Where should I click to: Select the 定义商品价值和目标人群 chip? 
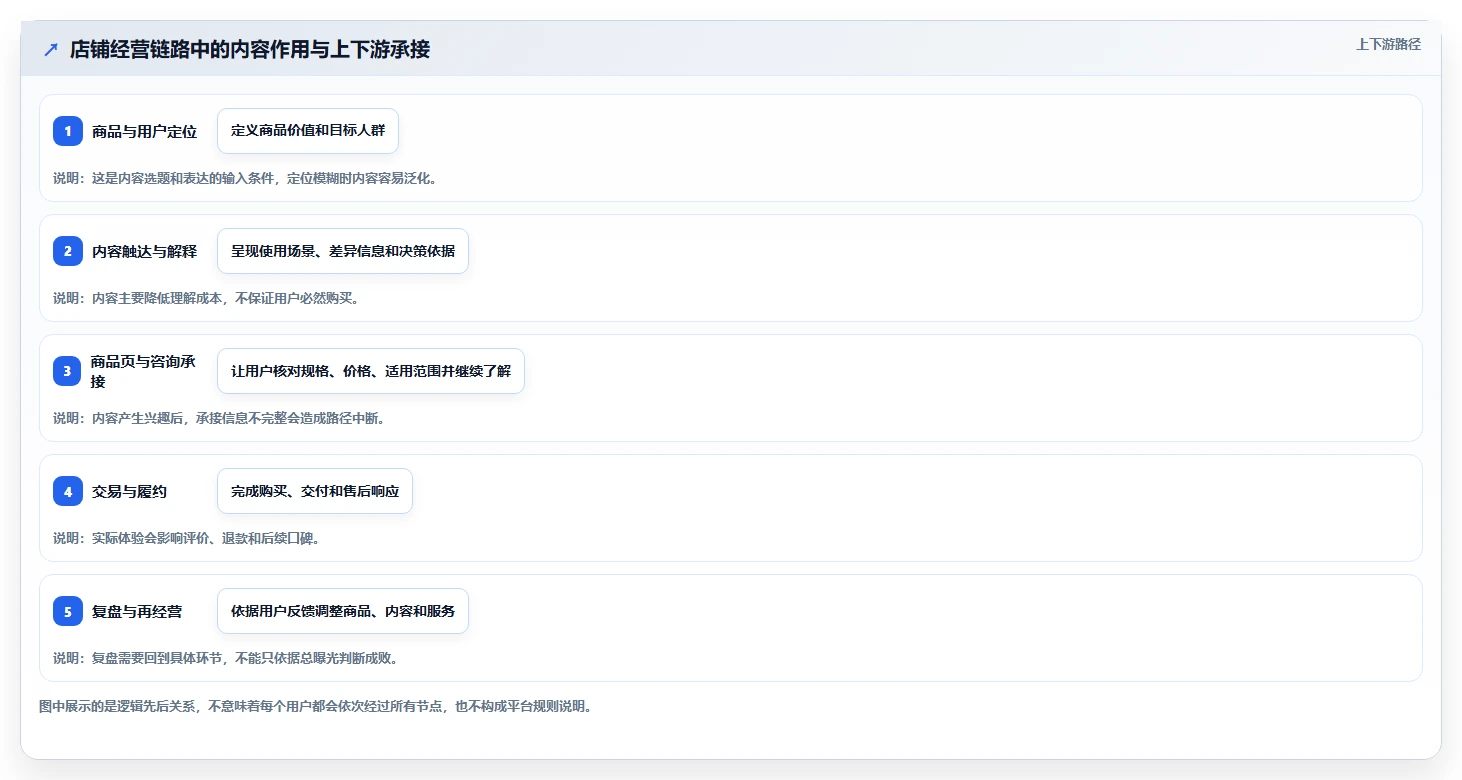coord(308,131)
